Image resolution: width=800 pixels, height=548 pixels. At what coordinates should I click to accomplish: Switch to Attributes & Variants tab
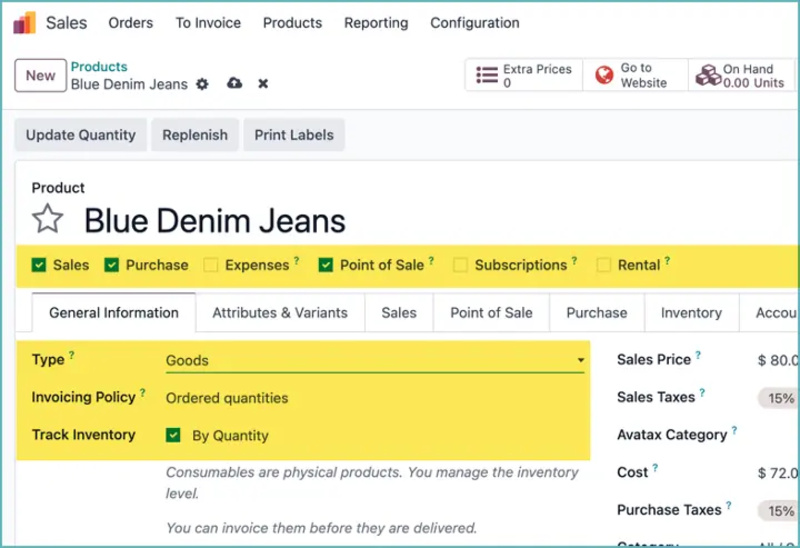(x=280, y=313)
